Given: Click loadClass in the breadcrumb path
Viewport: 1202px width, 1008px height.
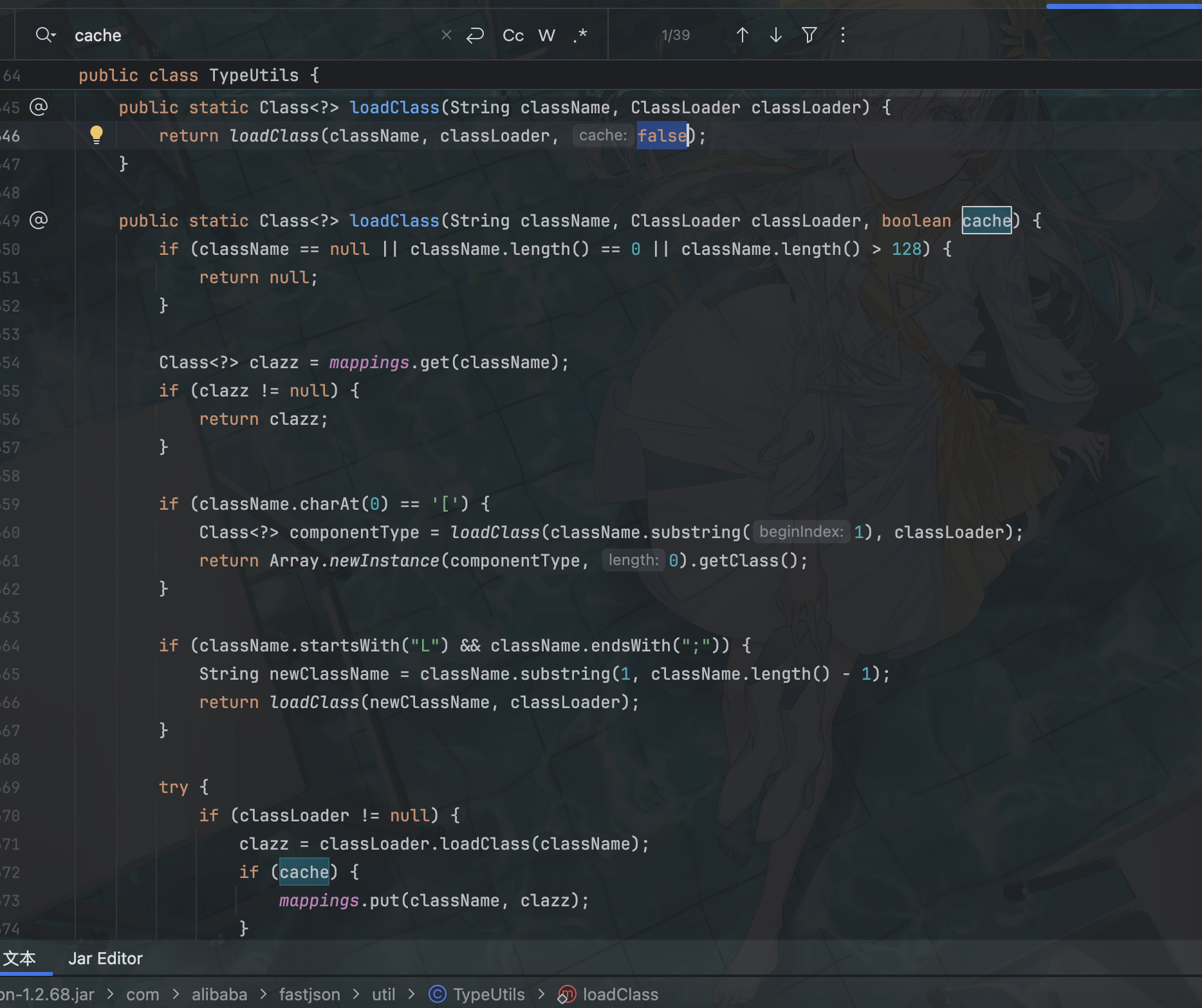Looking at the screenshot, I should click(620, 994).
